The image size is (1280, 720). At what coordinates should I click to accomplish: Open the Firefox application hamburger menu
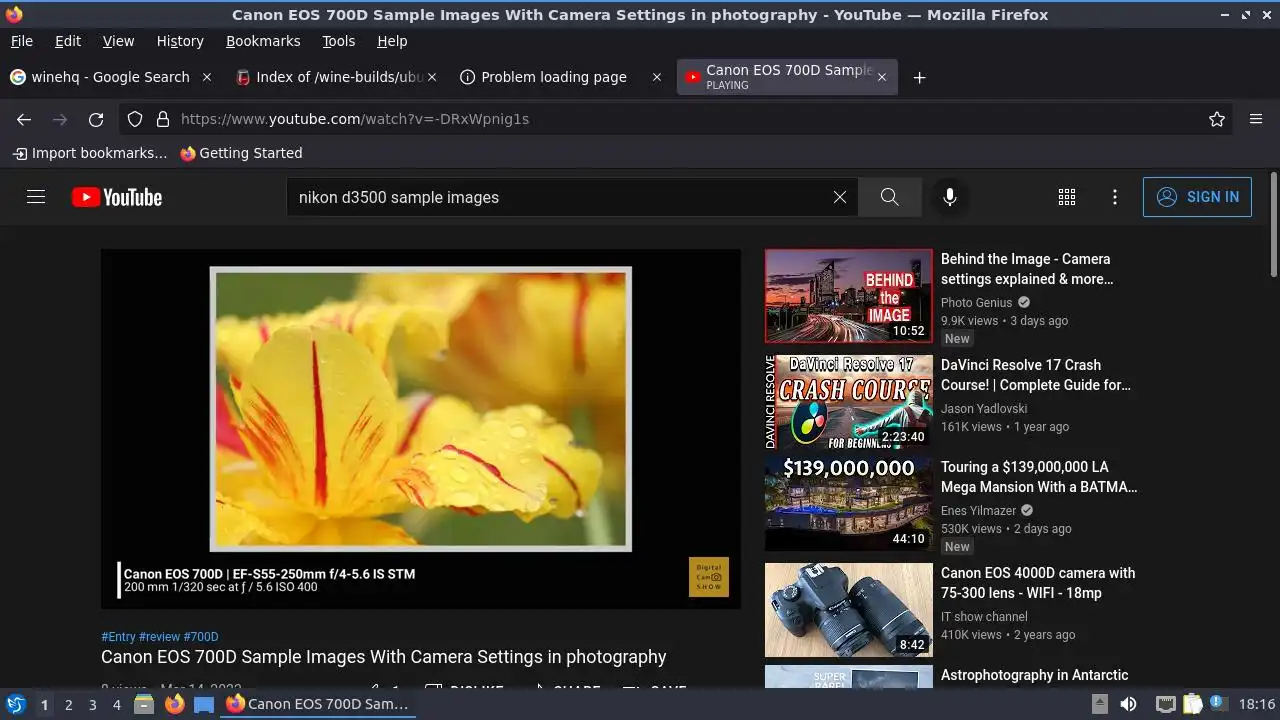coord(1256,119)
